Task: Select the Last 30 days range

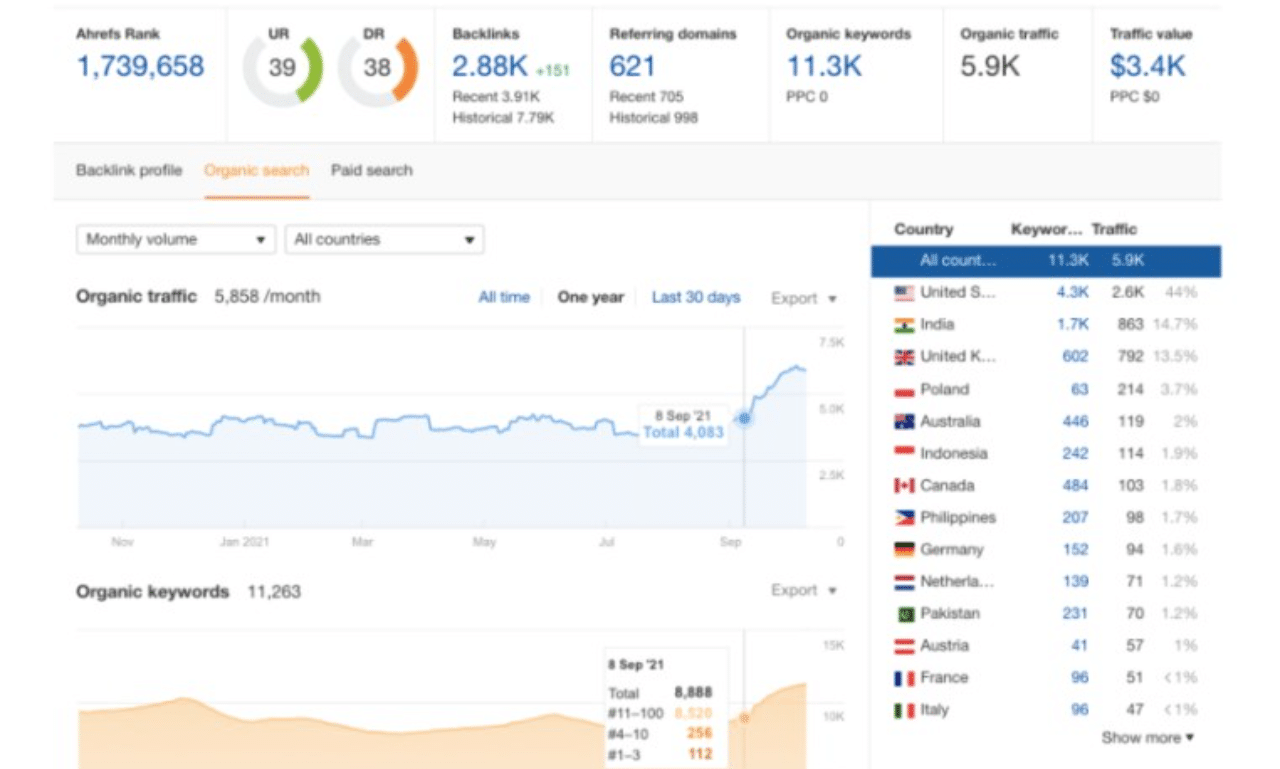Action: pyautogui.click(x=696, y=297)
